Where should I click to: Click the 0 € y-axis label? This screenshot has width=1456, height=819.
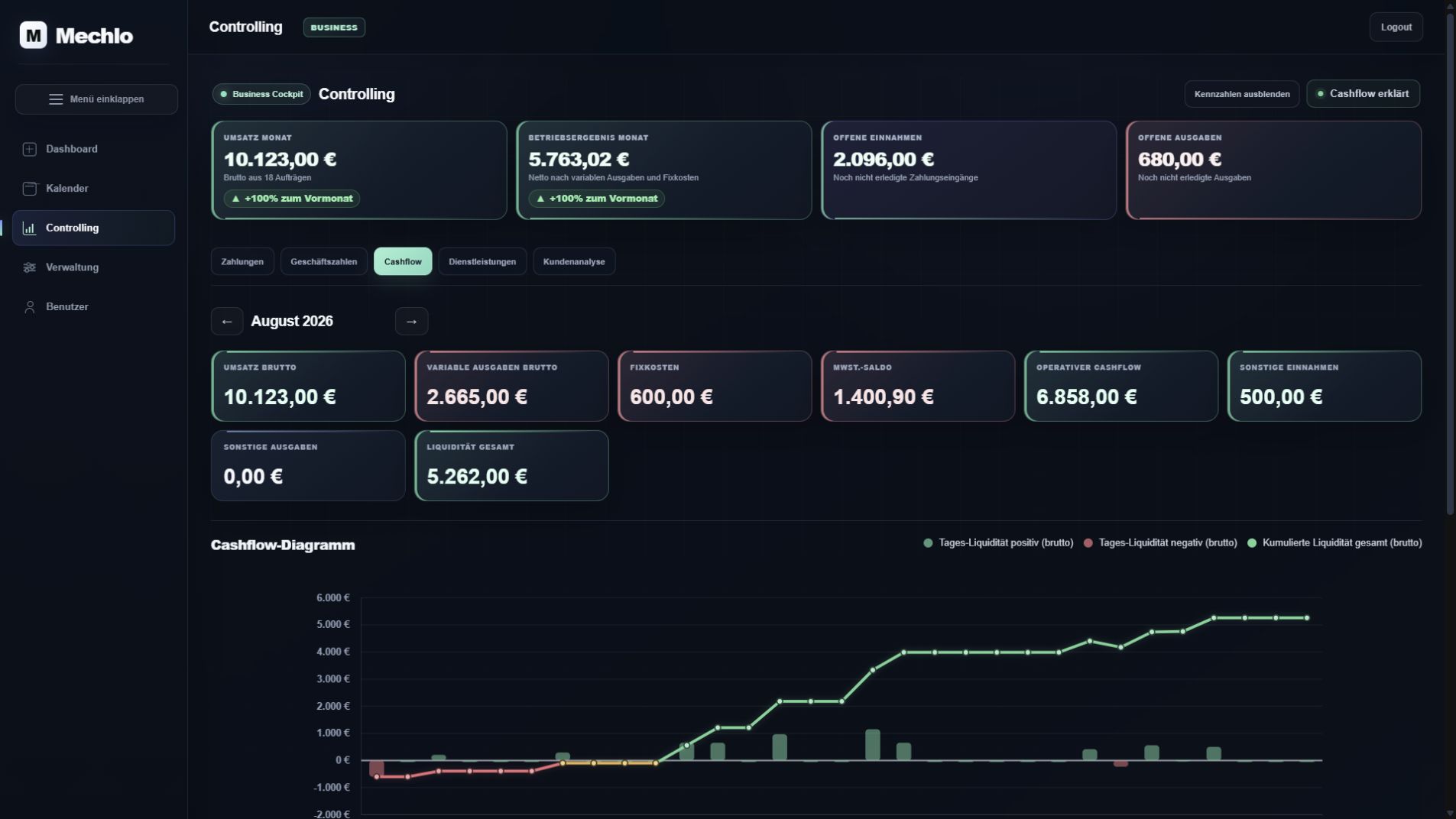[x=342, y=760]
